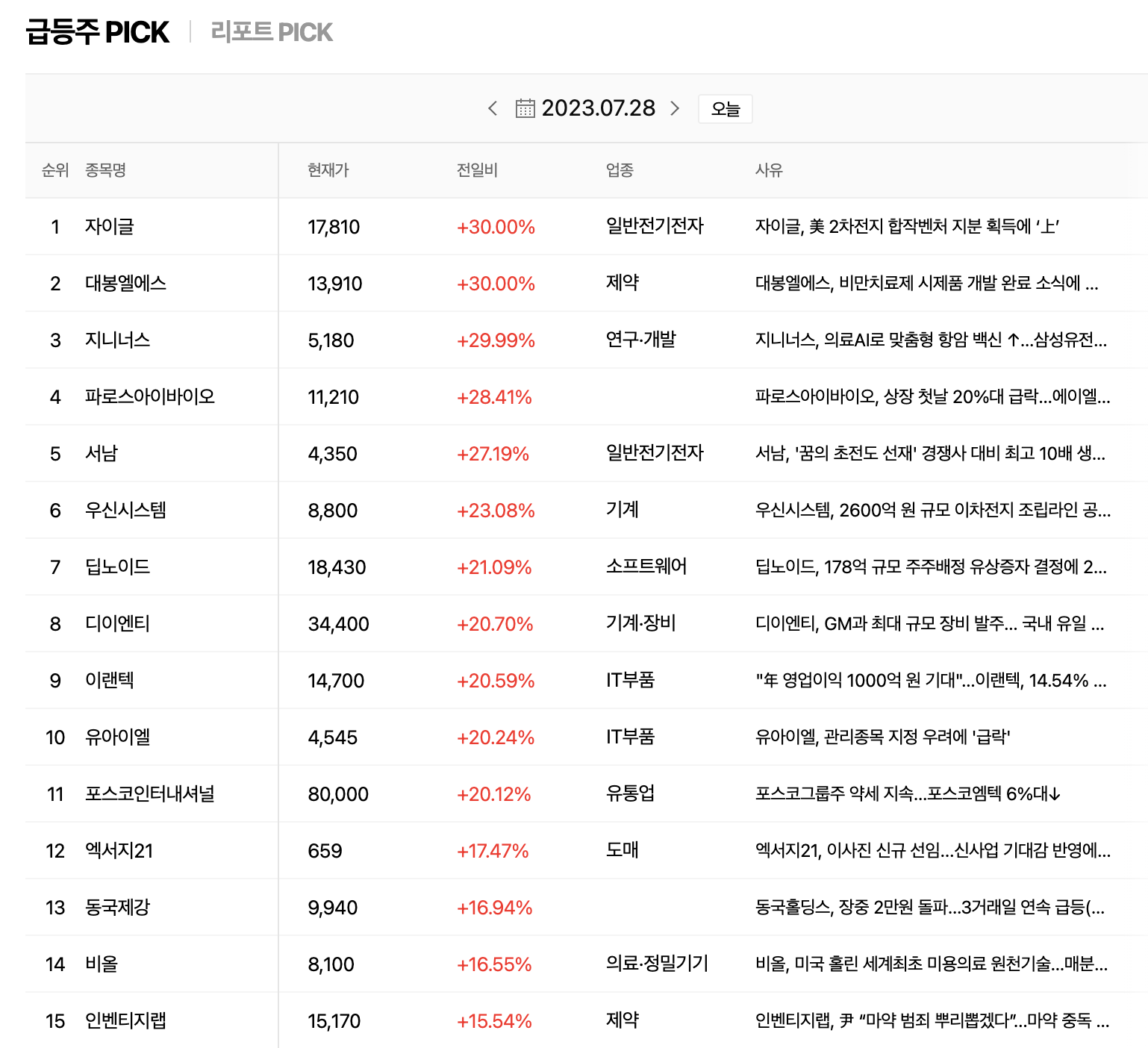Open stock 파로스아이바이오
1148x1048 pixels.
149,396
